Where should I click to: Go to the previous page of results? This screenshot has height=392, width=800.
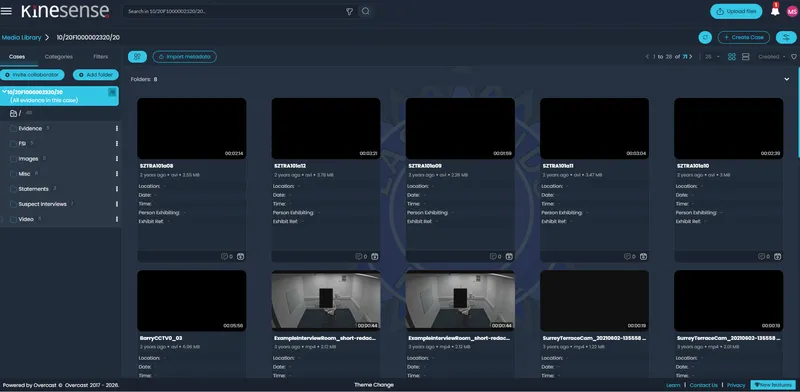647,57
